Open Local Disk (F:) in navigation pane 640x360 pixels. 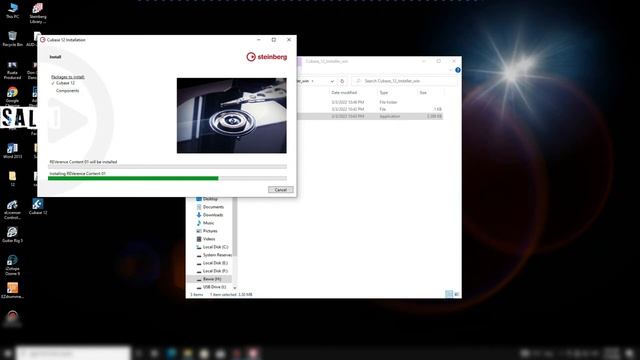pyautogui.click(x=211, y=271)
